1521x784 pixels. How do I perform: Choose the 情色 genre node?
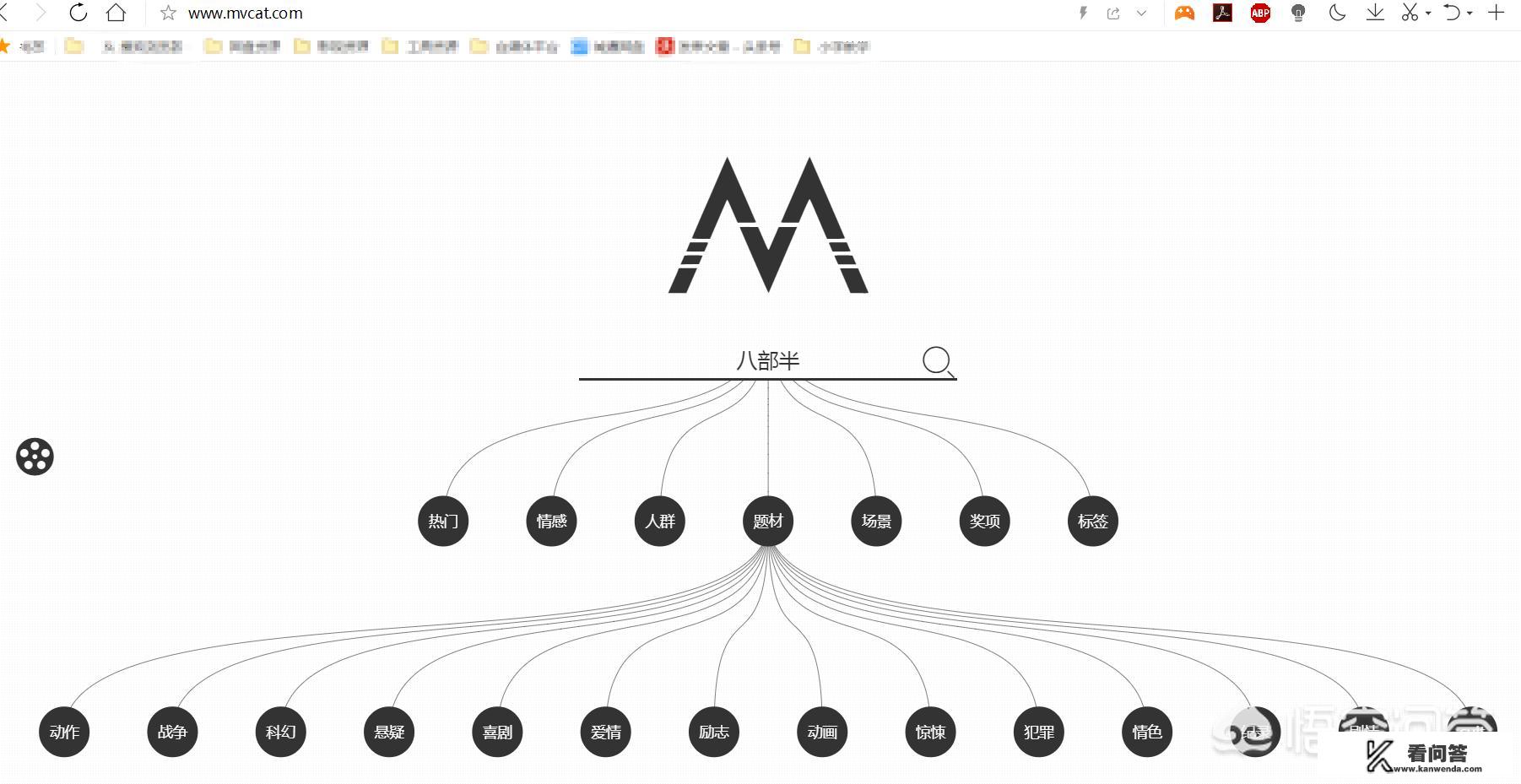(x=1146, y=732)
